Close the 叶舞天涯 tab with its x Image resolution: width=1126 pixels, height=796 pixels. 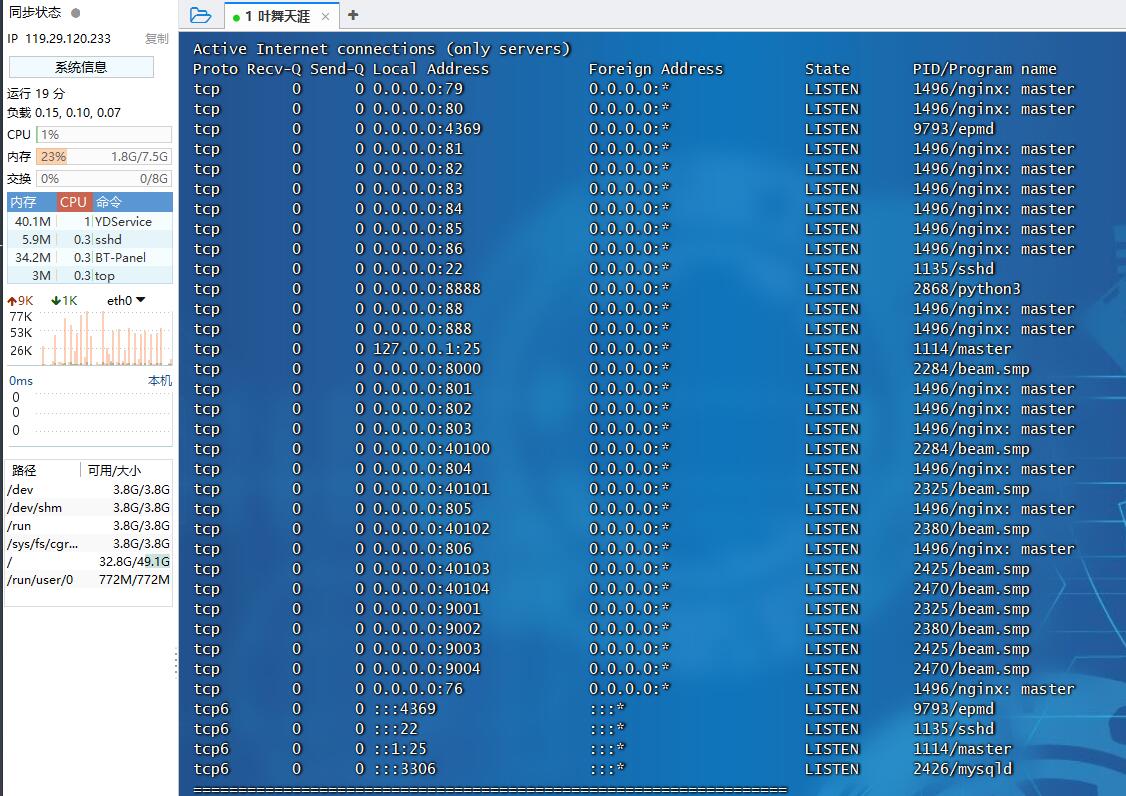click(325, 17)
